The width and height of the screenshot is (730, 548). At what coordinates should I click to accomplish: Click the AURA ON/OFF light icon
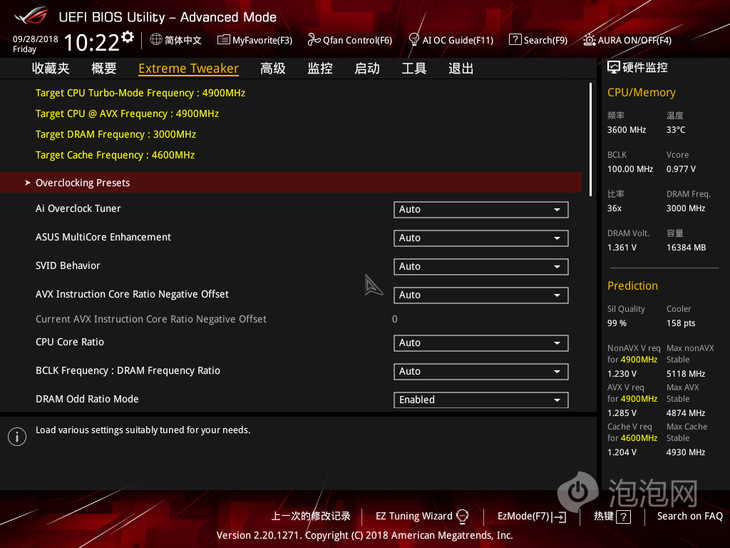(589, 40)
